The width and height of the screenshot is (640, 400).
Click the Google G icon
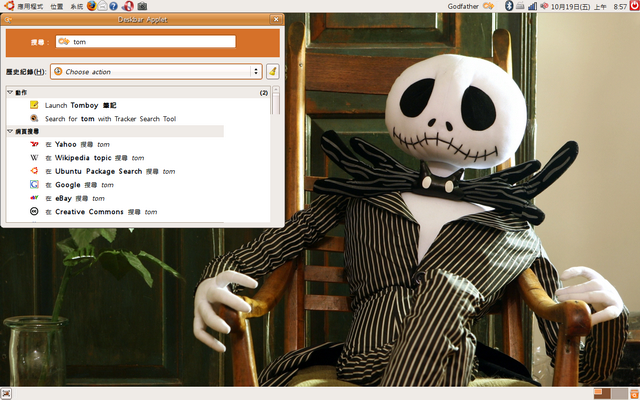(x=34, y=184)
